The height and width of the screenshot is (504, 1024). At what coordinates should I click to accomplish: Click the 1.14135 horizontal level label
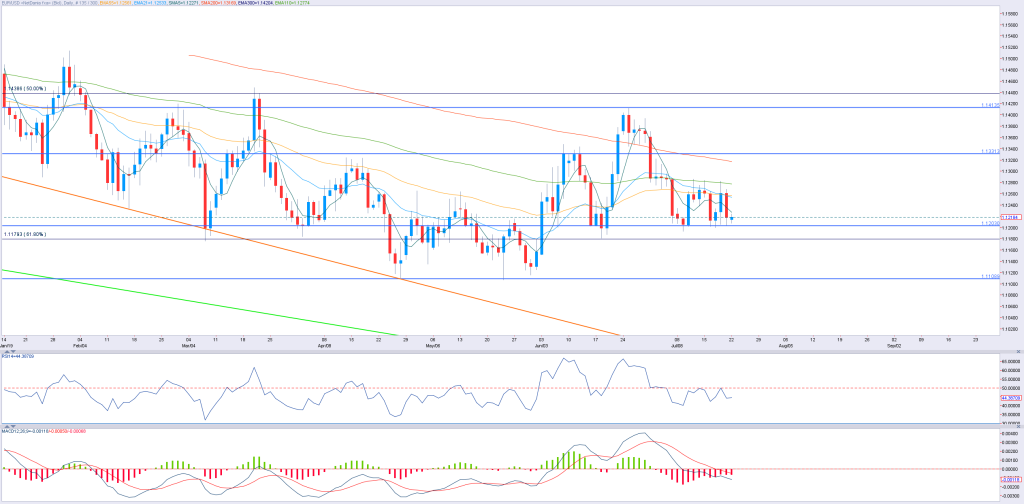989,104
